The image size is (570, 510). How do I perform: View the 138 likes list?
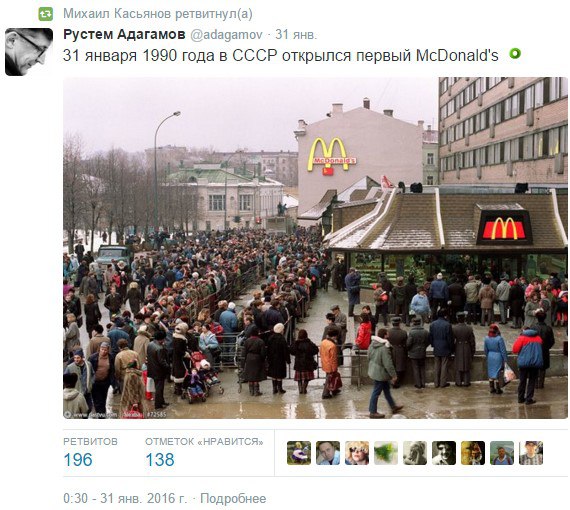pos(204,452)
